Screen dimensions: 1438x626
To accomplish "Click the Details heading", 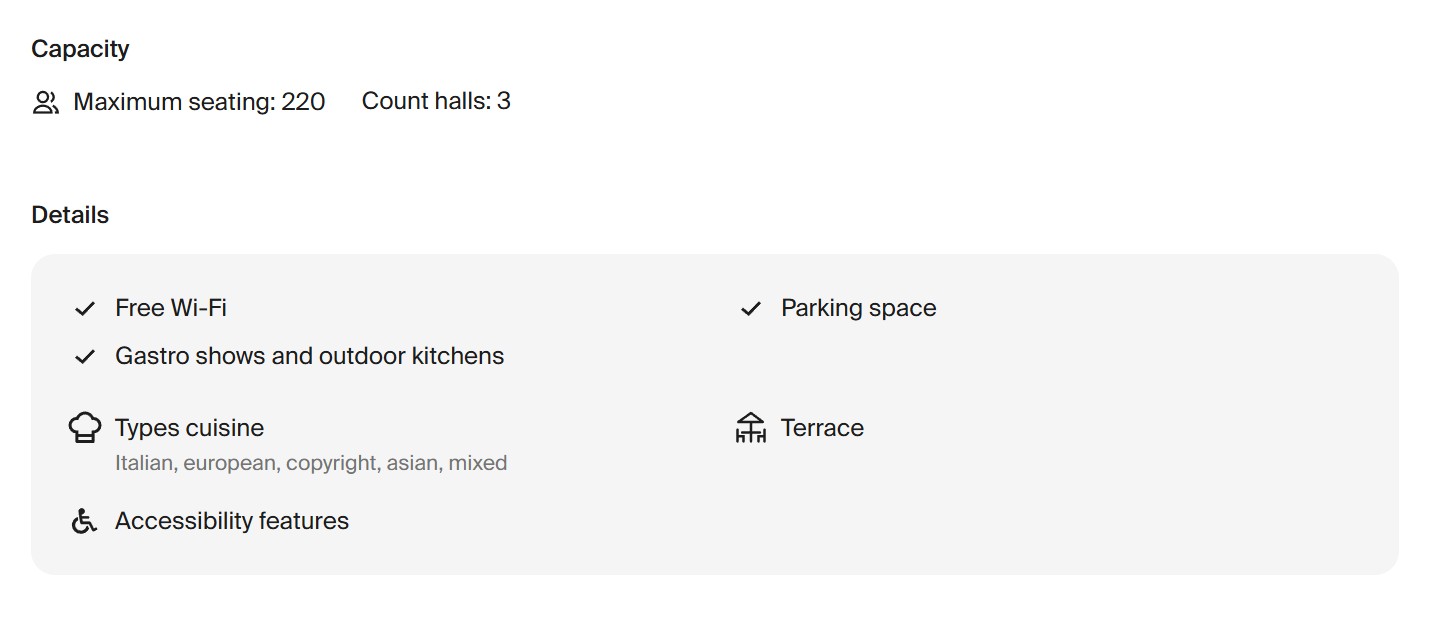I will tap(70, 215).
